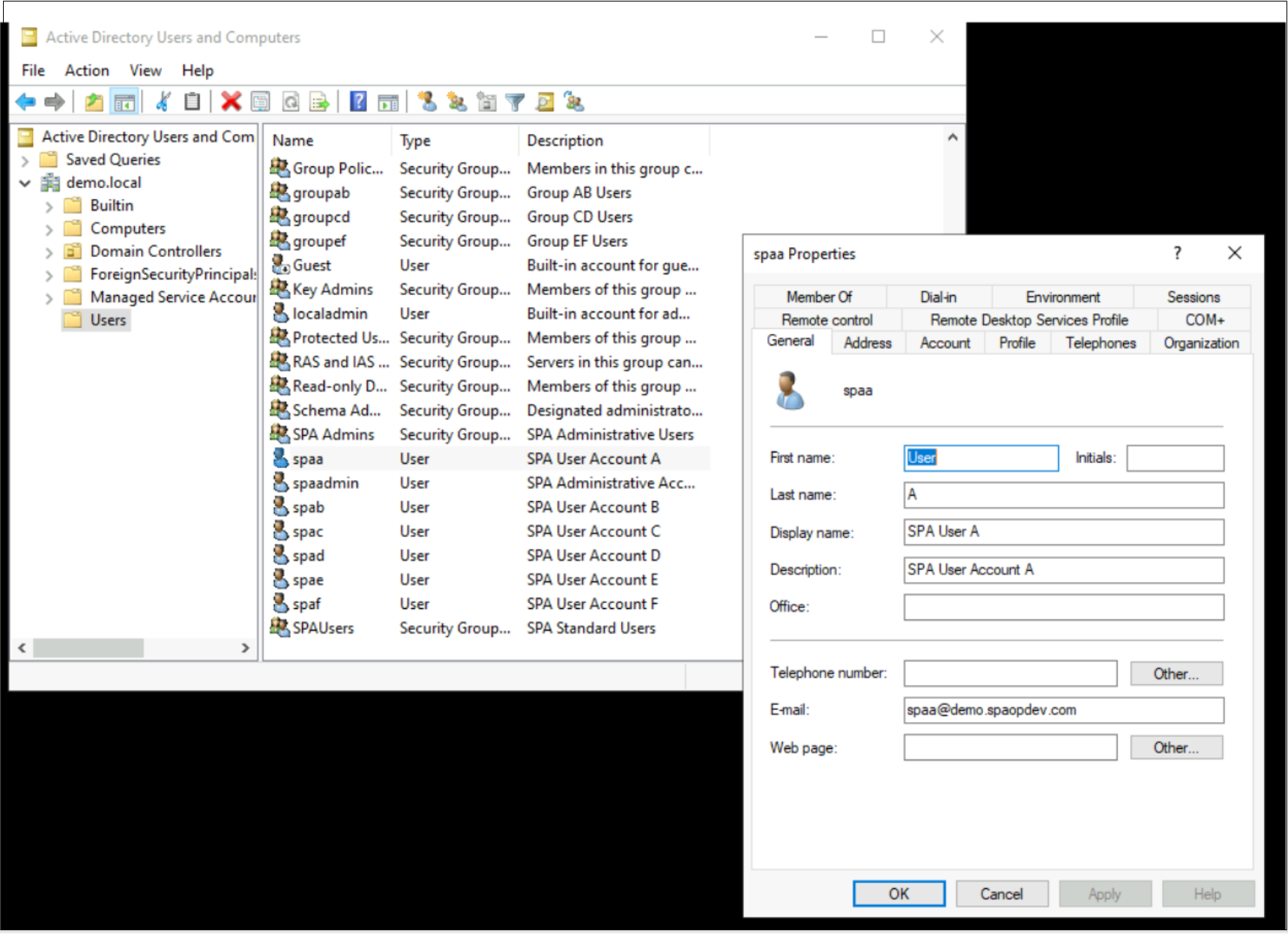
Task: Expand the Builtin folder in the tree
Action: [49, 207]
